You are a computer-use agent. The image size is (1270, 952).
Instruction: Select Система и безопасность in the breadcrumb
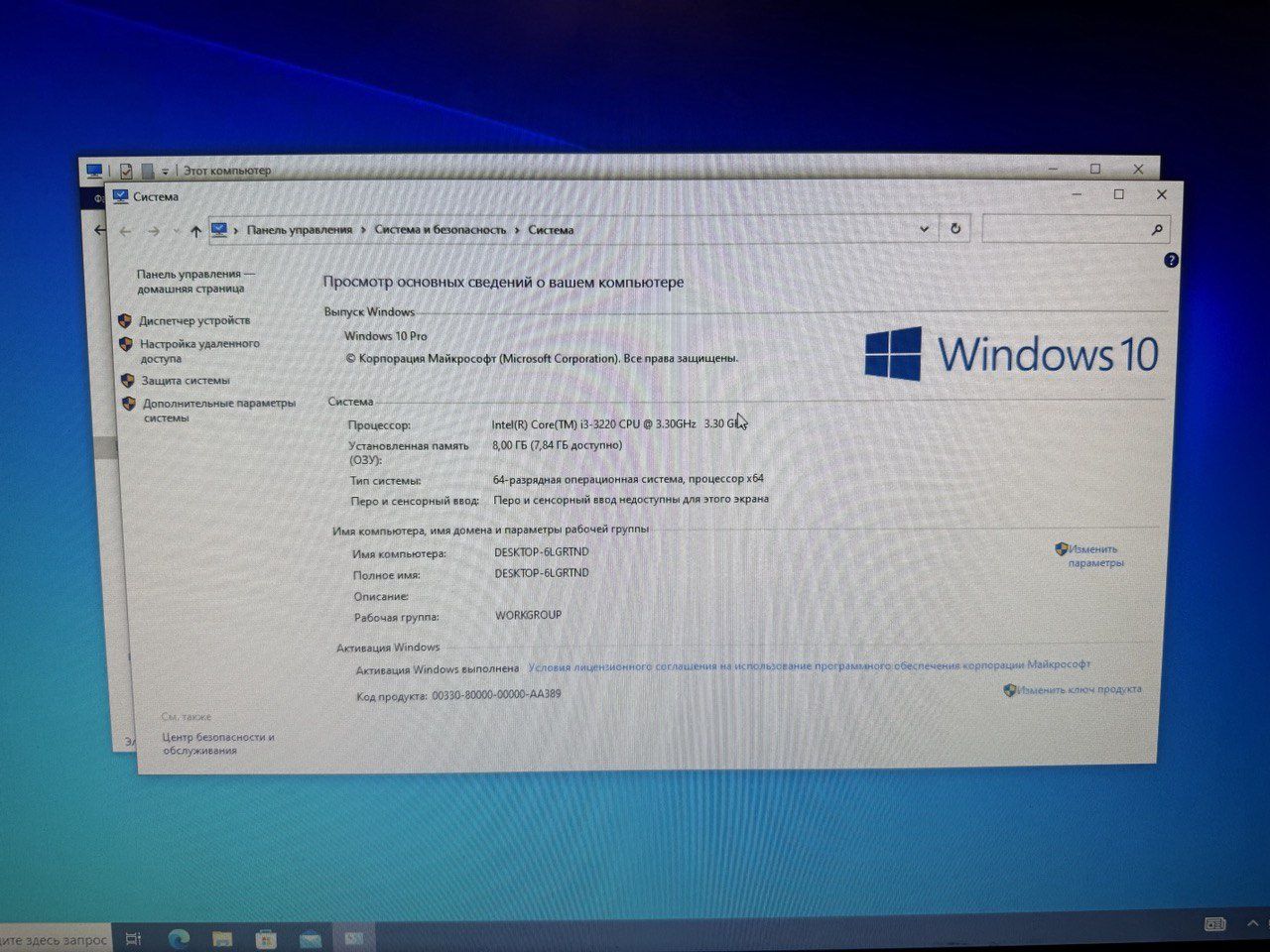pos(441,230)
